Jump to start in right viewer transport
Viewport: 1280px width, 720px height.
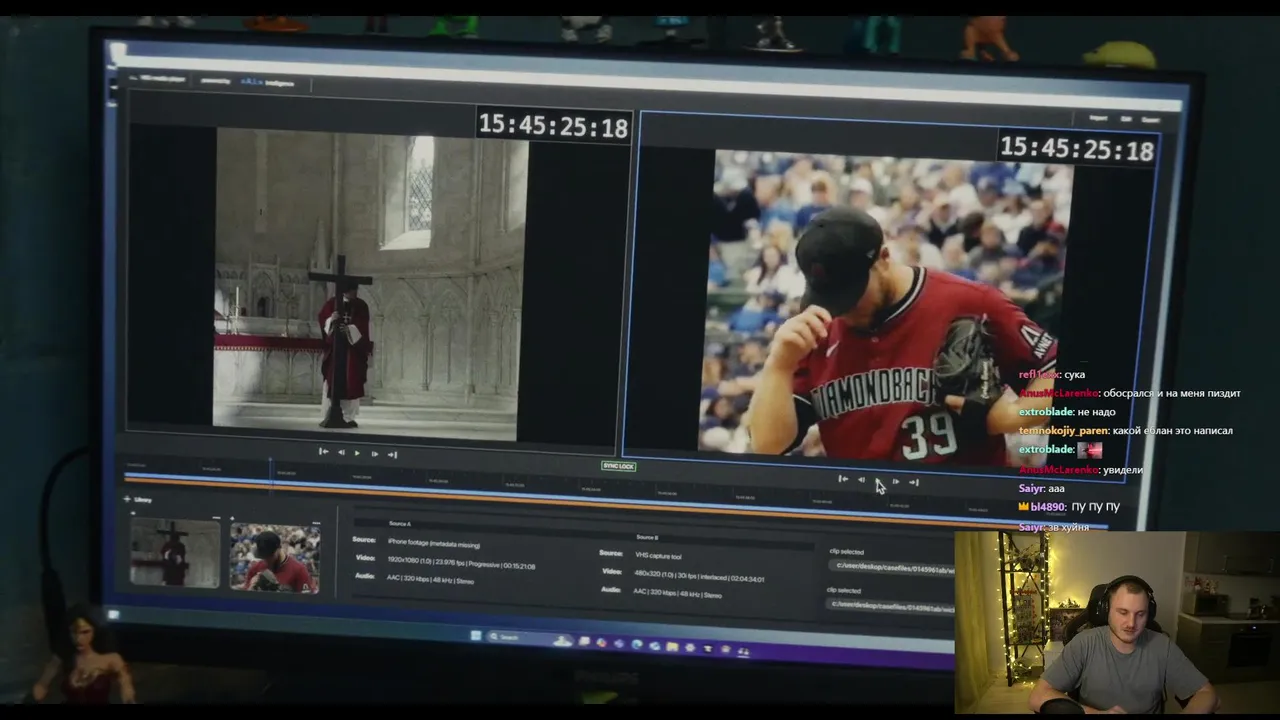coord(843,480)
